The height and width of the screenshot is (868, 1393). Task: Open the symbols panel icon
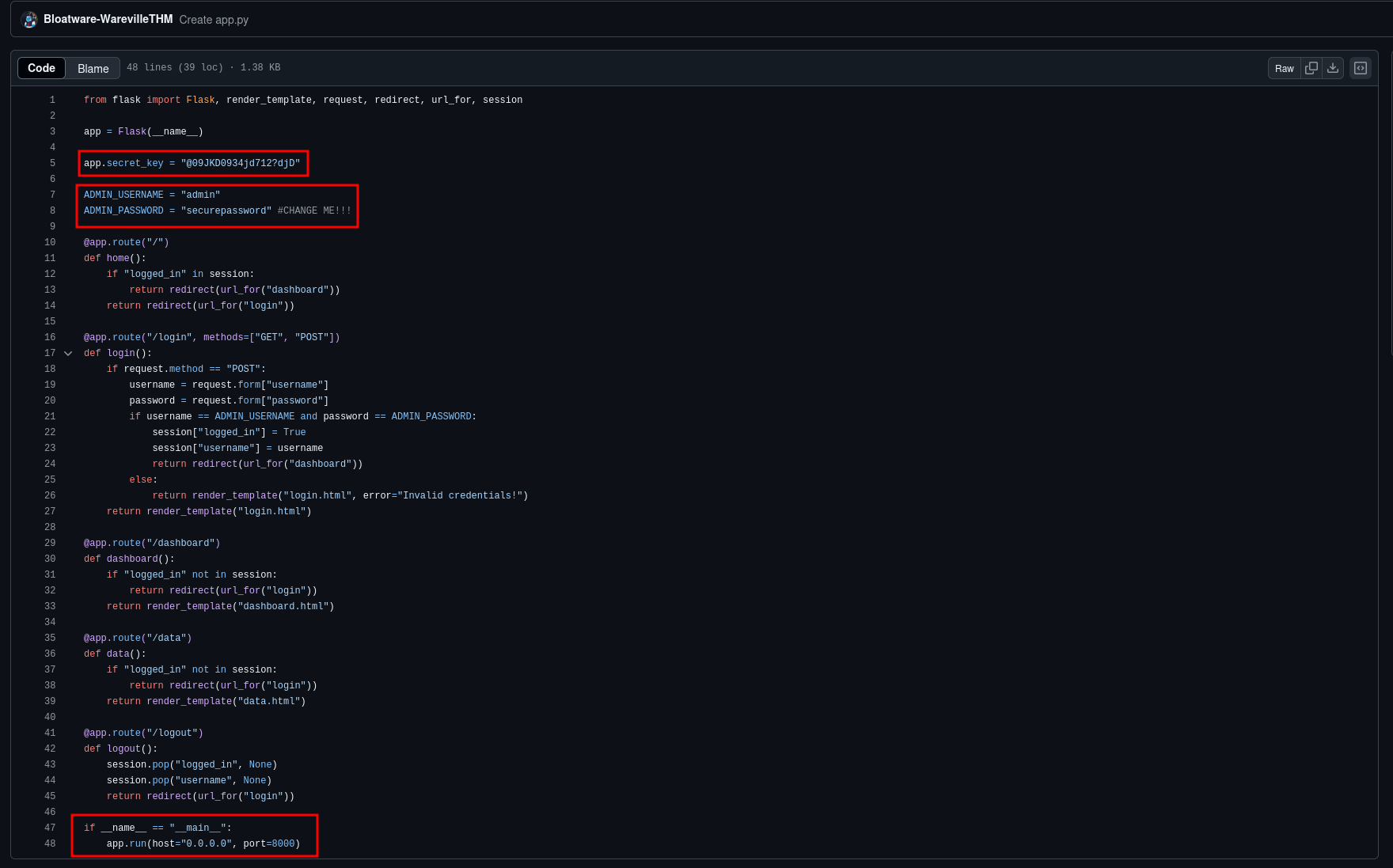click(1361, 68)
